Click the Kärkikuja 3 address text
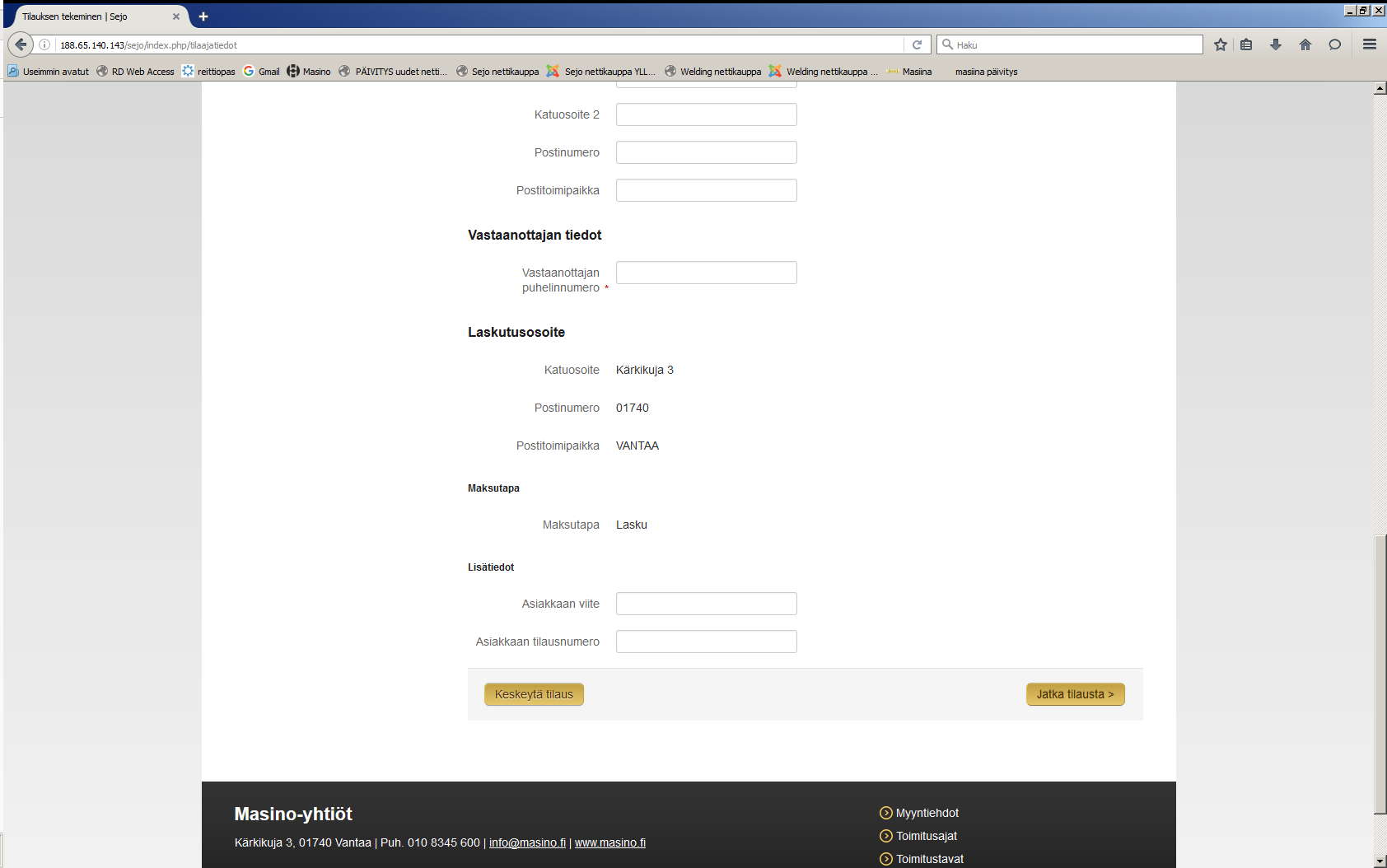The height and width of the screenshot is (868, 1387). [x=645, y=370]
